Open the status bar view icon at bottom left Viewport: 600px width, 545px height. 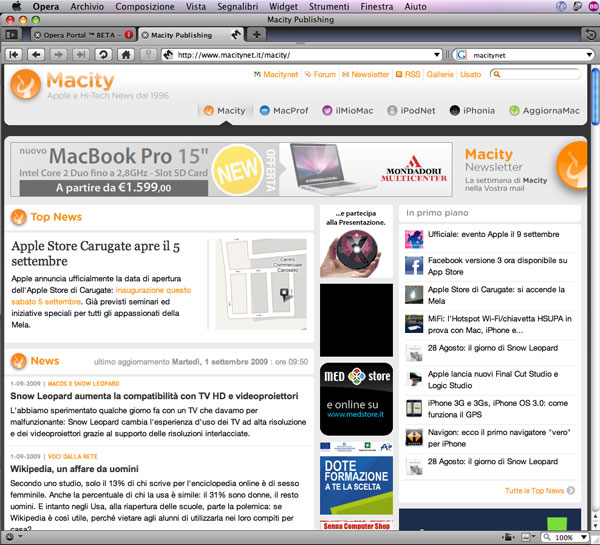(x=10, y=537)
